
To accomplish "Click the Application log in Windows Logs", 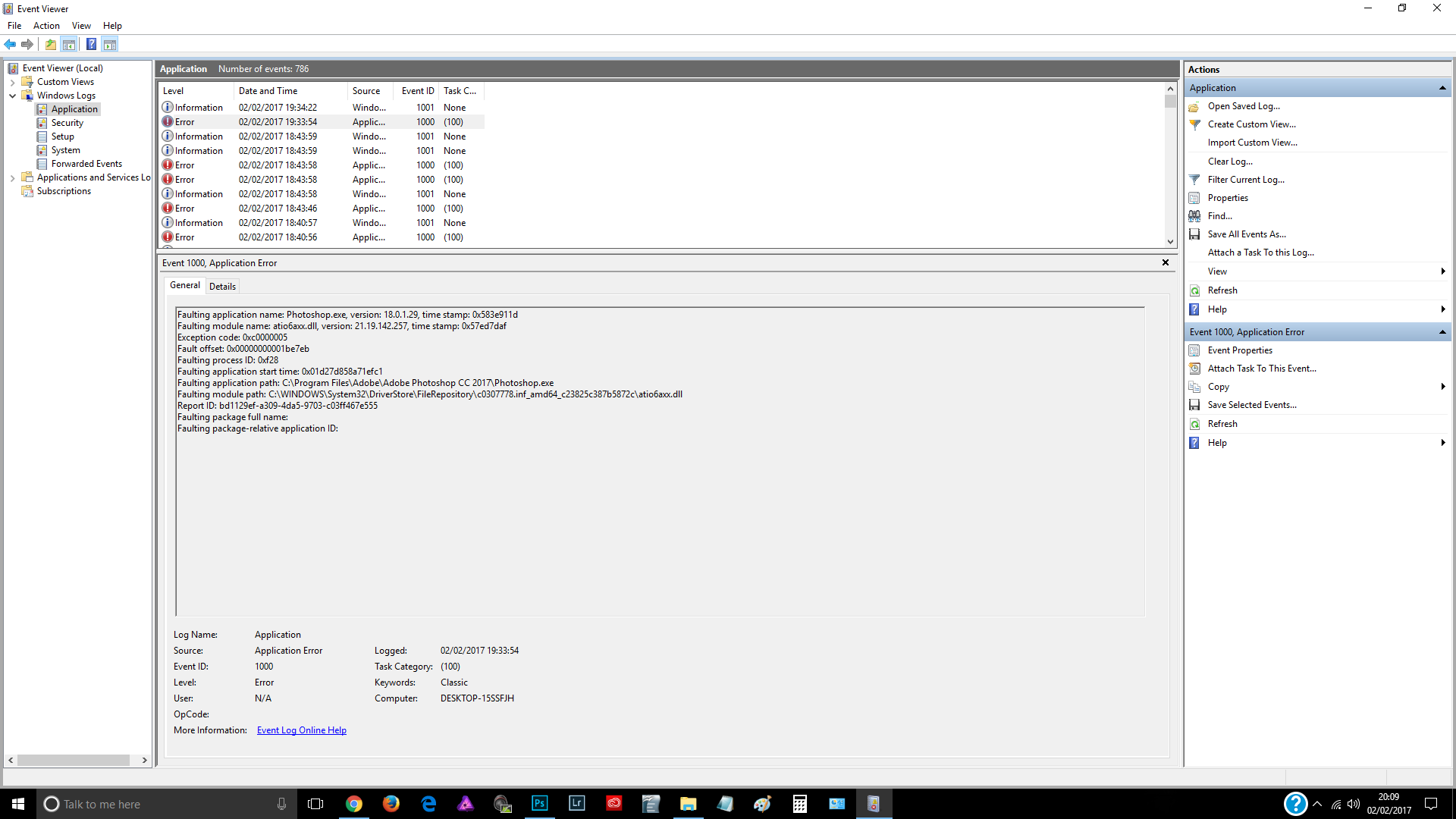I will click(74, 108).
